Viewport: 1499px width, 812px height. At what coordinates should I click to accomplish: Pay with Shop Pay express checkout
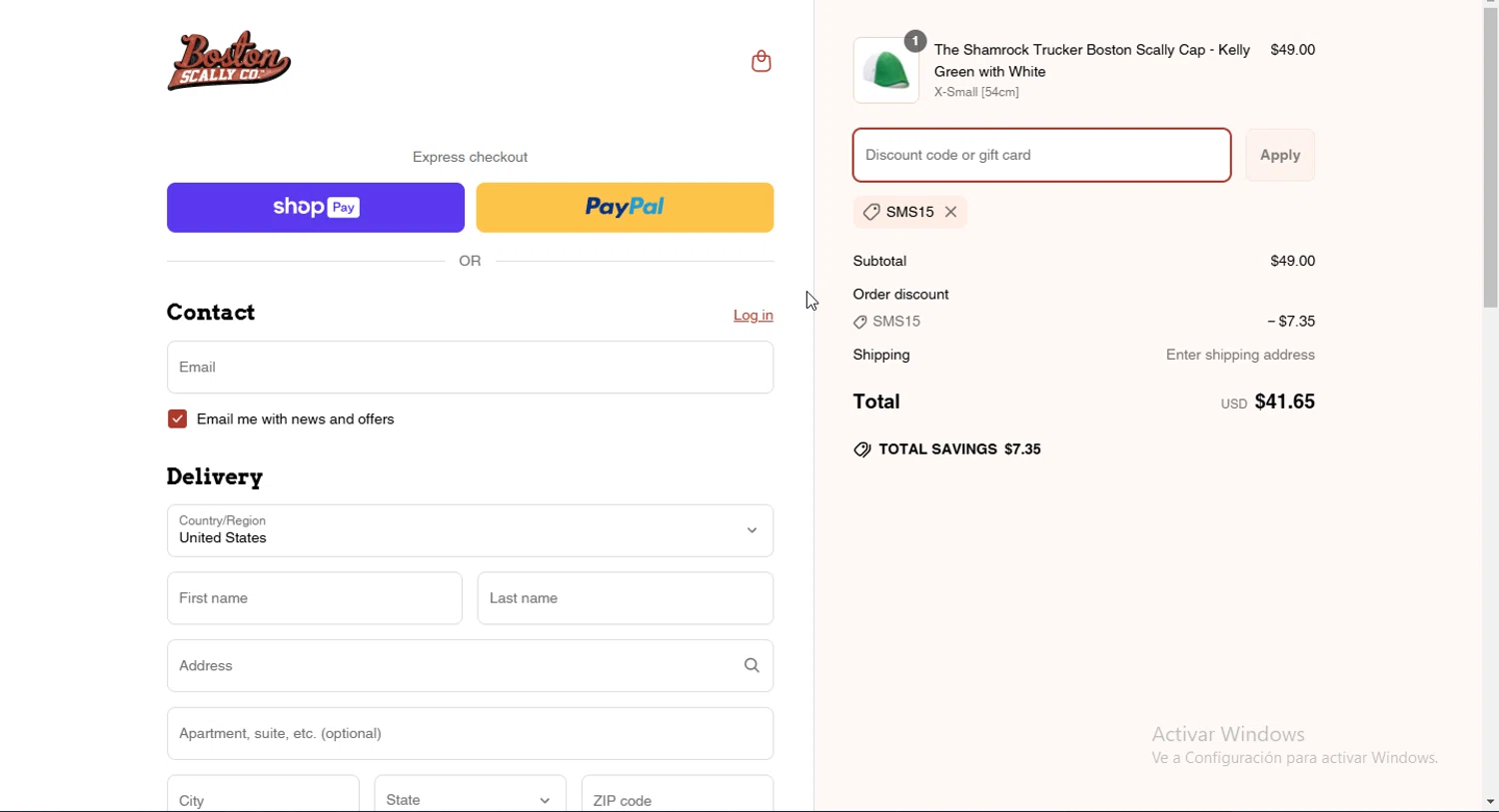316,208
